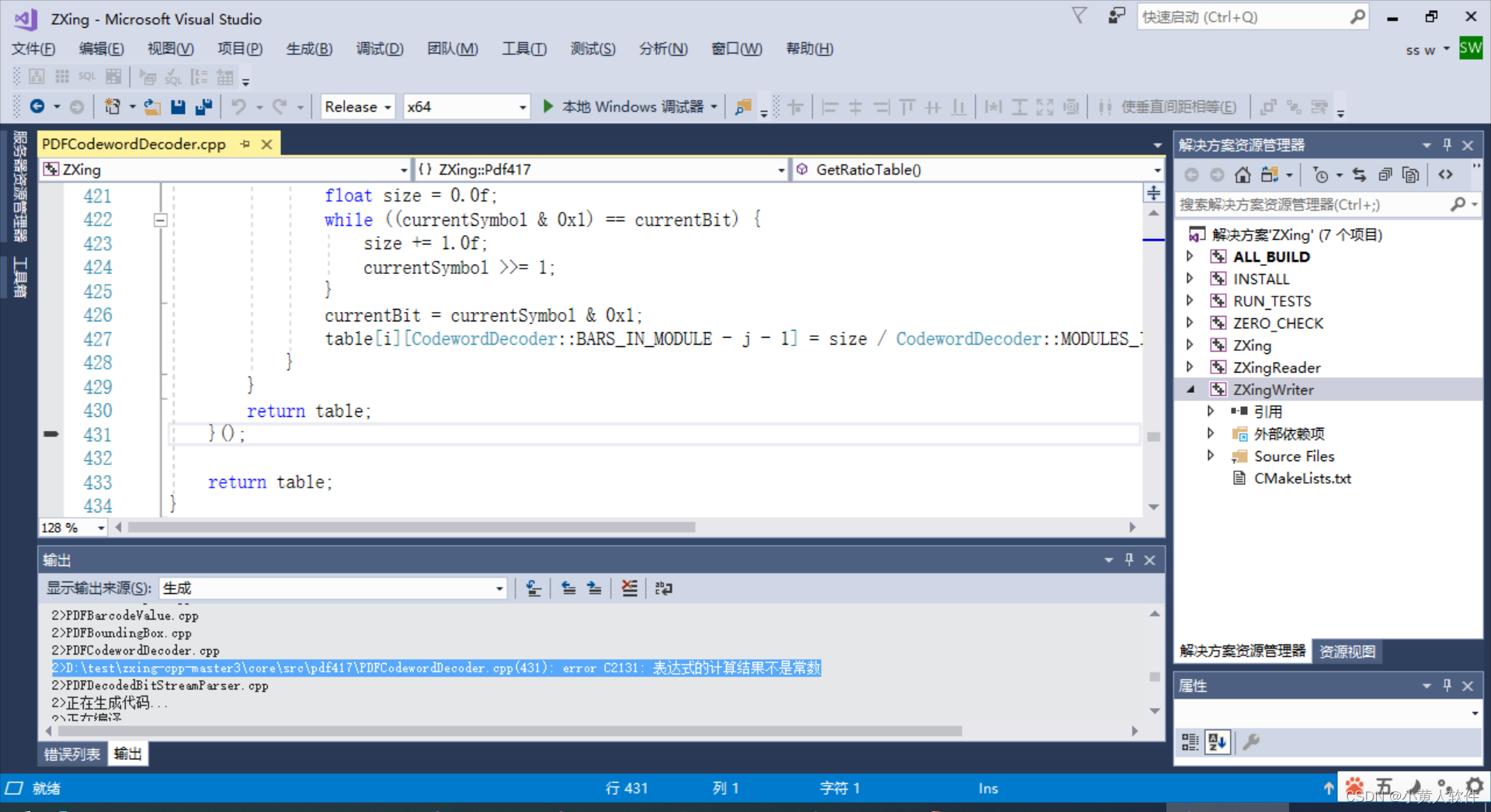Open the collapsed 工具箱 side tab
The width and height of the screenshot is (1491, 812).
coord(20,277)
